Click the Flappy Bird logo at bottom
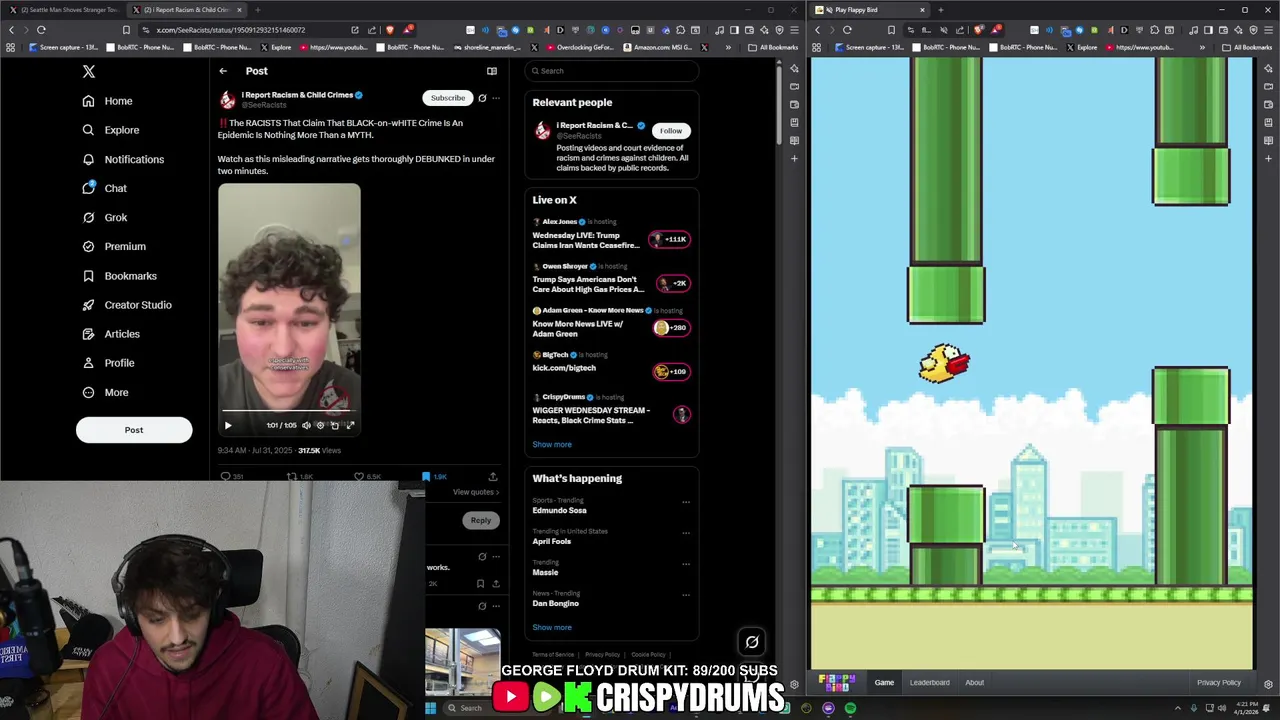This screenshot has height=720, width=1280. point(837,682)
